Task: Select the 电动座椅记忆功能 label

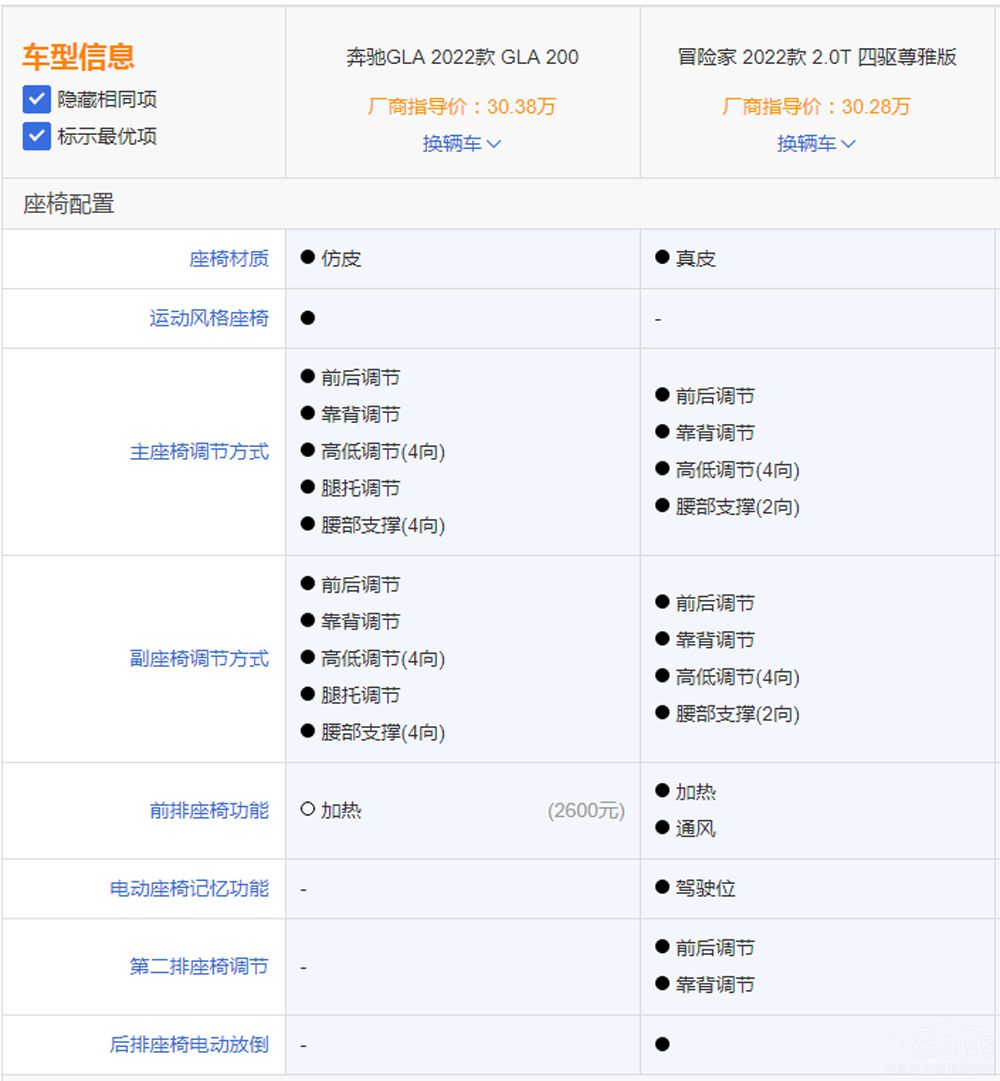Action: (189, 889)
